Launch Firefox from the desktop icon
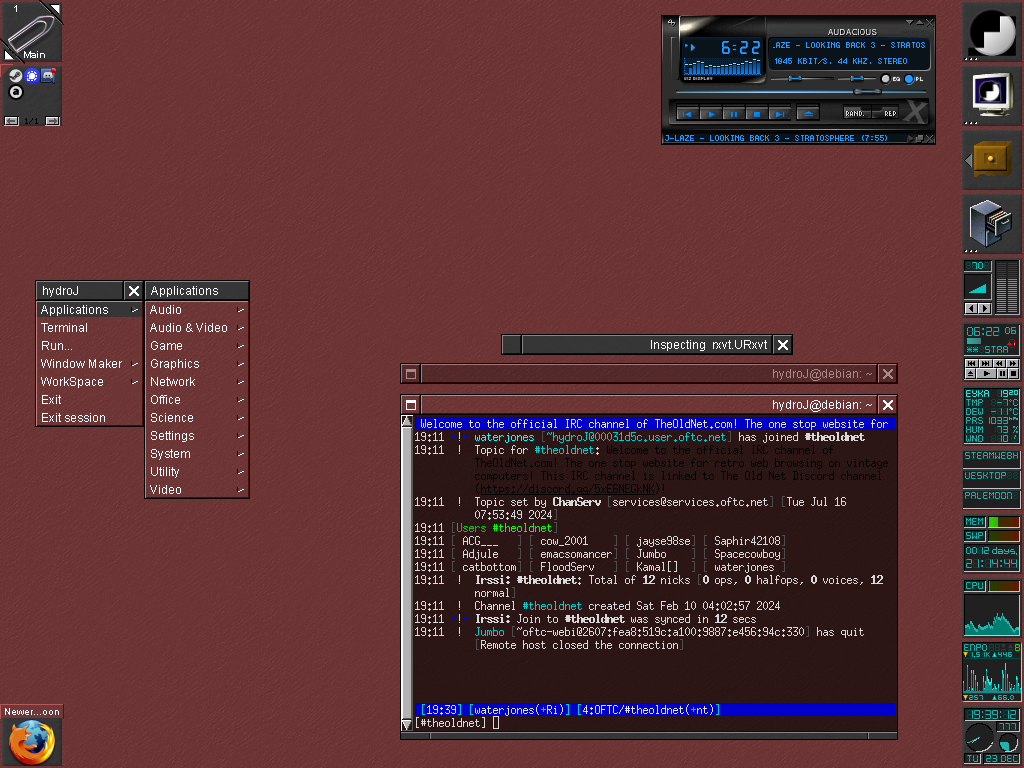Image resolution: width=1024 pixels, height=768 pixels. point(30,742)
